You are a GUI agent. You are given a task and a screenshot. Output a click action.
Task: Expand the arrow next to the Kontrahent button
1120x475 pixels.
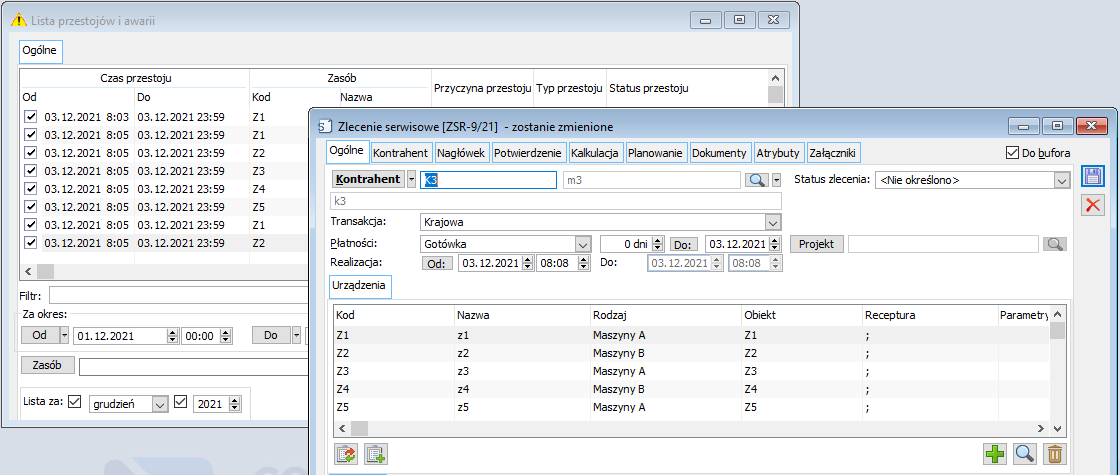tap(411, 179)
